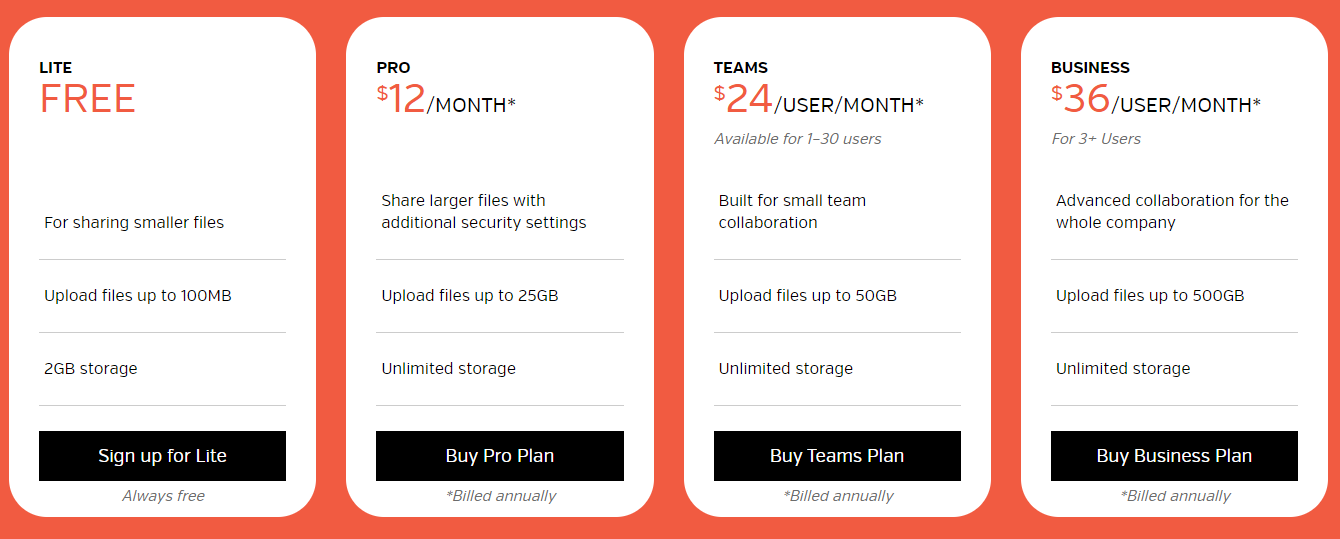The image size is (1340, 539).
Task: Click the 'Always free' caption
Action: pos(163,496)
